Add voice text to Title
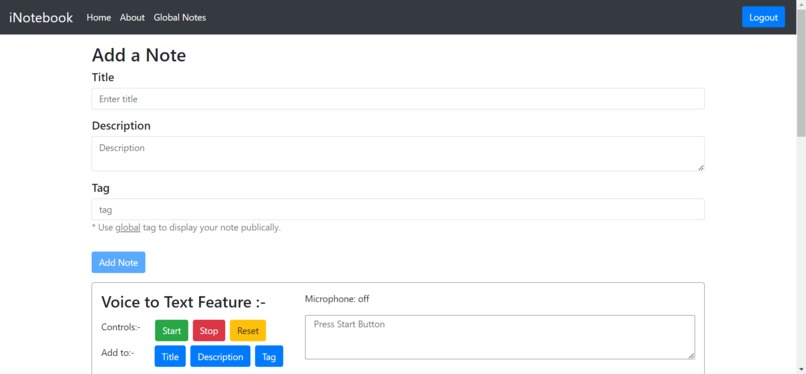This screenshot has height=374, width=806. (x=170, y=356)
